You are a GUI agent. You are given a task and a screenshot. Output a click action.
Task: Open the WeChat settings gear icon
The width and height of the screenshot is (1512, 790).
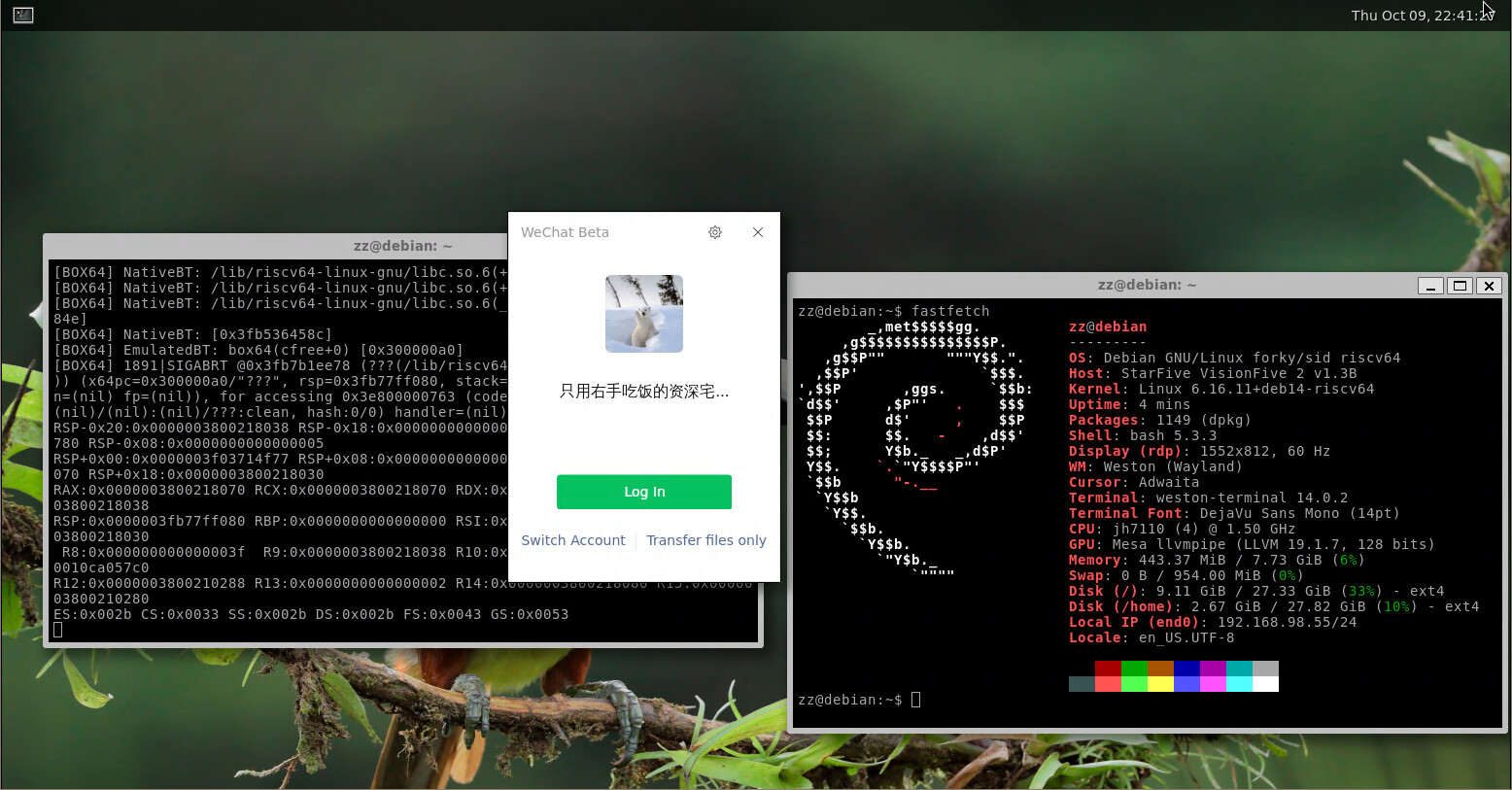pyautogui.click(x=715, y=232)
